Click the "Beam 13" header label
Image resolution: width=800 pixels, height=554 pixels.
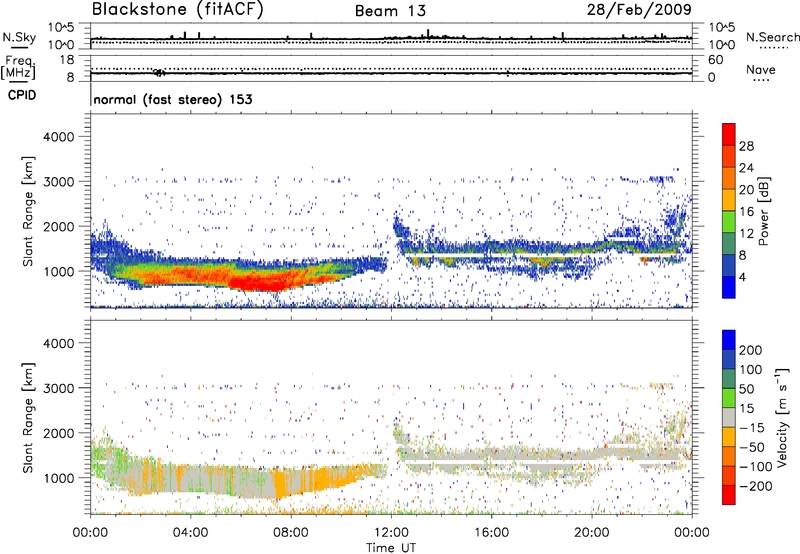(x=390, y=11)
